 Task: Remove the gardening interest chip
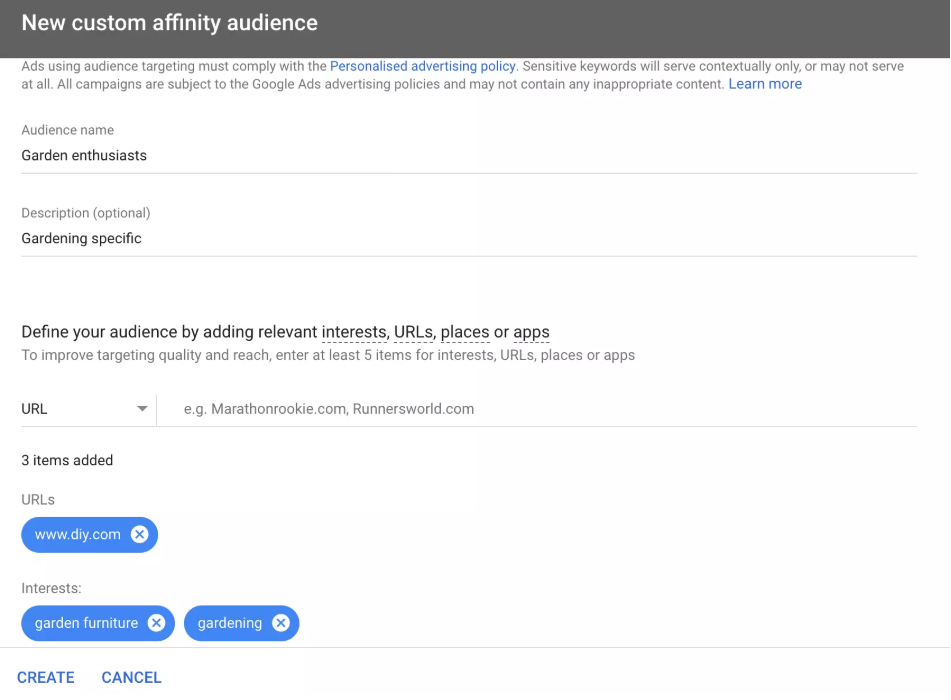coord(281,623)
